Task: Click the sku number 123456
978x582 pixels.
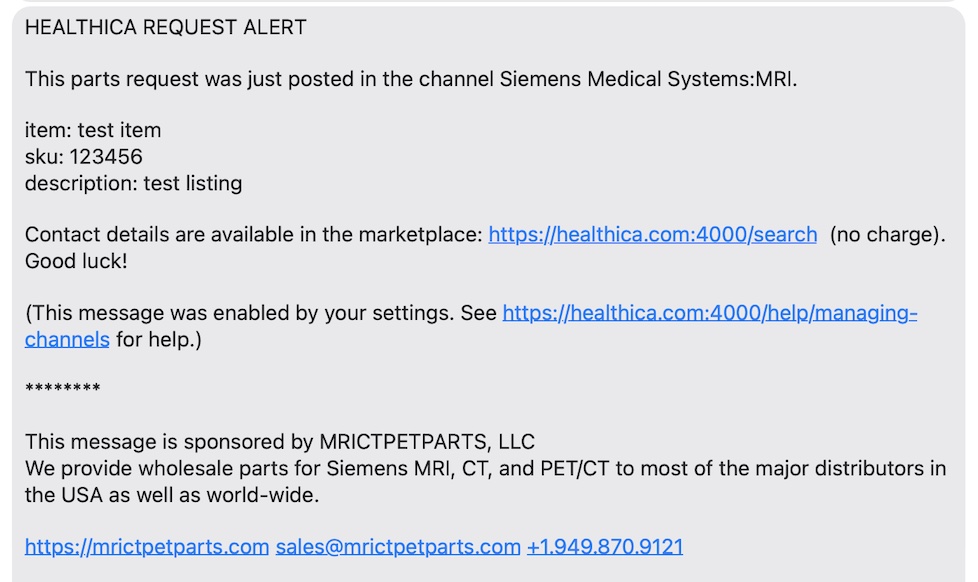Action: coord(106,157)
